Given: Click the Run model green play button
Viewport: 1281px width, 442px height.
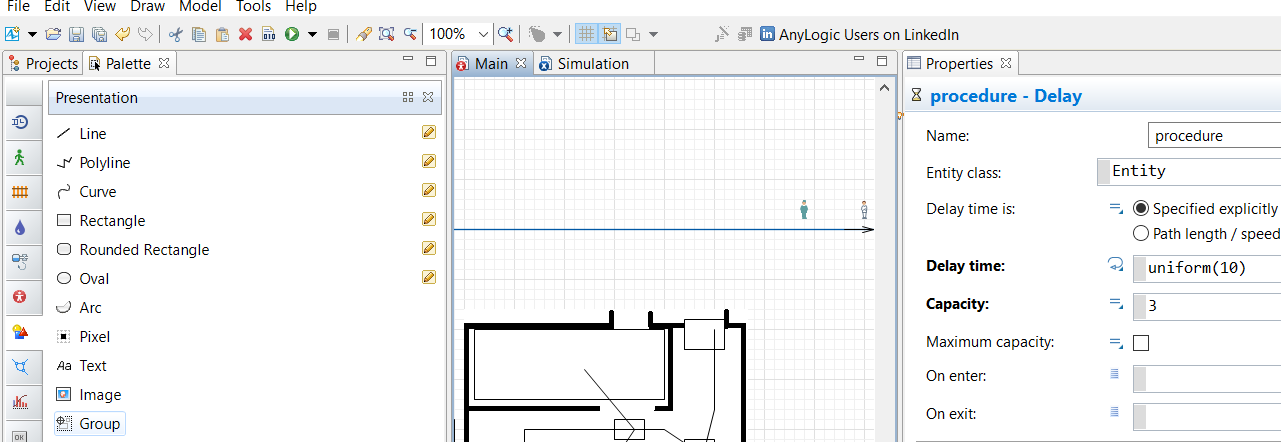Looking at the screenshot, I should tap(292, 34).
